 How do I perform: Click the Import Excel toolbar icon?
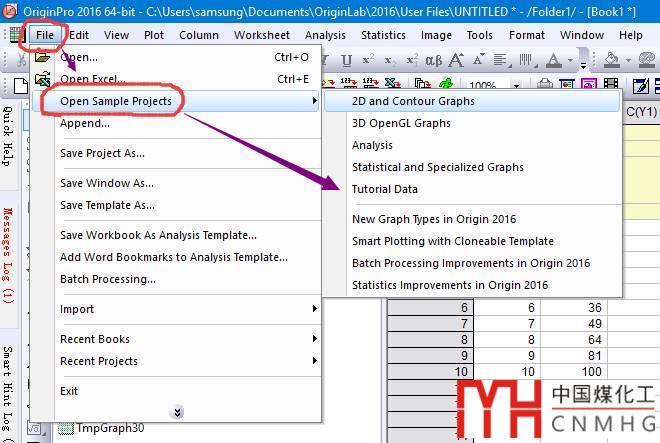coord(392,83)
